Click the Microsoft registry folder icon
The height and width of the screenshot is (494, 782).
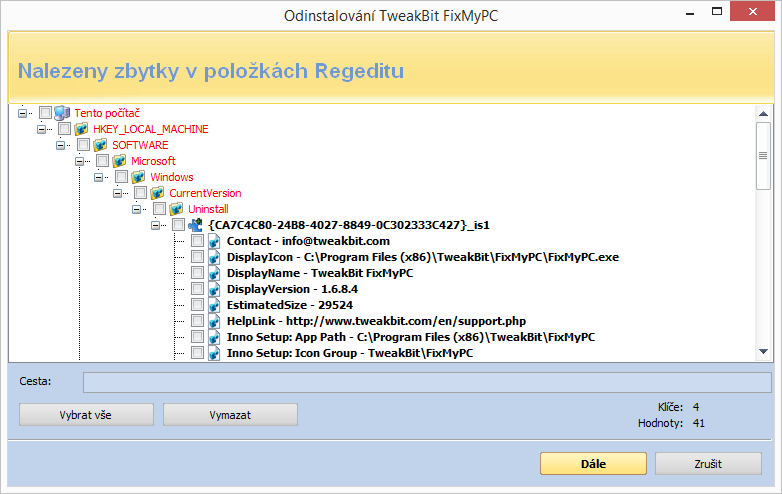pyautogui.click(x=119, y=161)
